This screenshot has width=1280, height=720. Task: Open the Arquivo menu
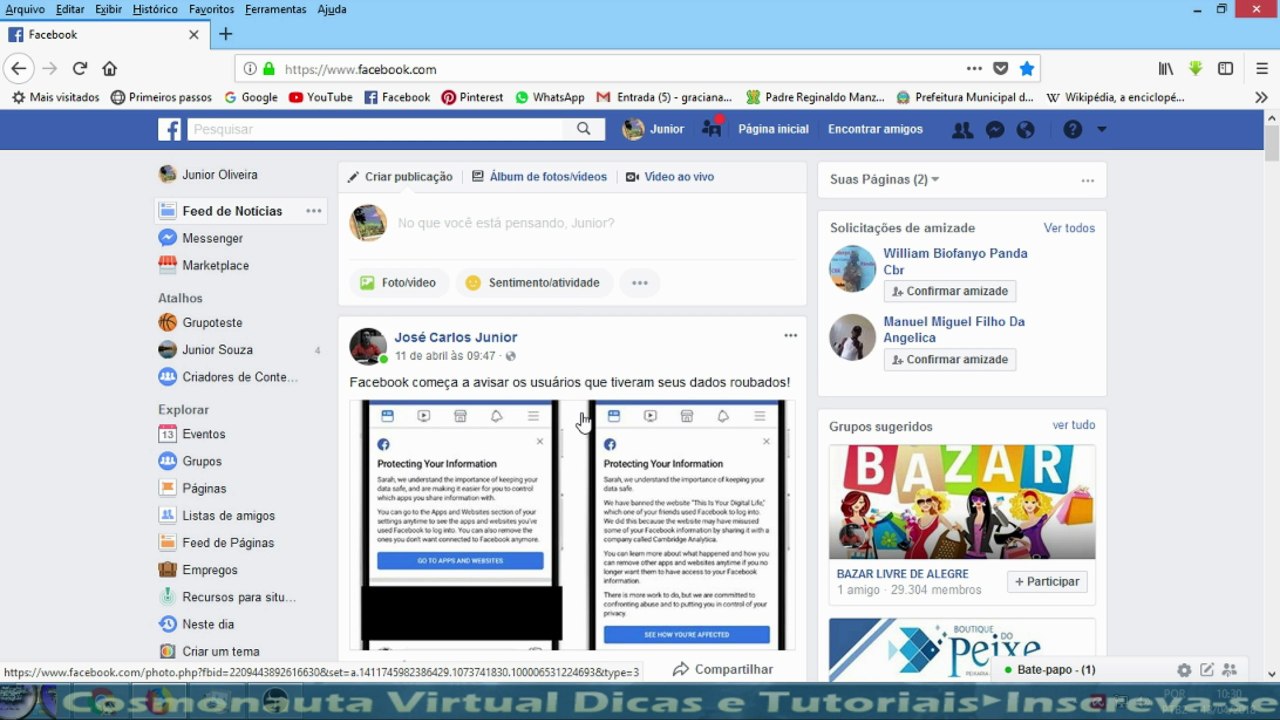tap(25, 9)
